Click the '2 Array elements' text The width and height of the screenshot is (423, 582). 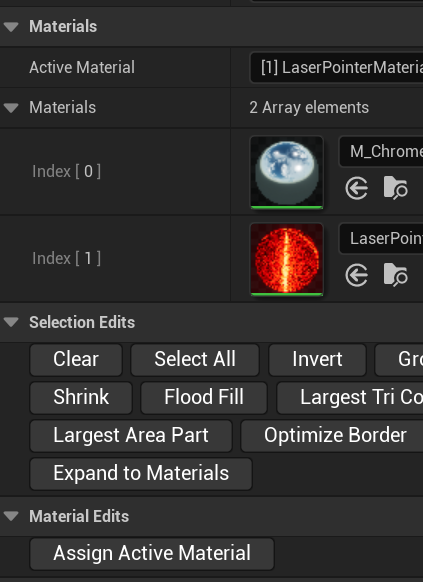(309, 108)
